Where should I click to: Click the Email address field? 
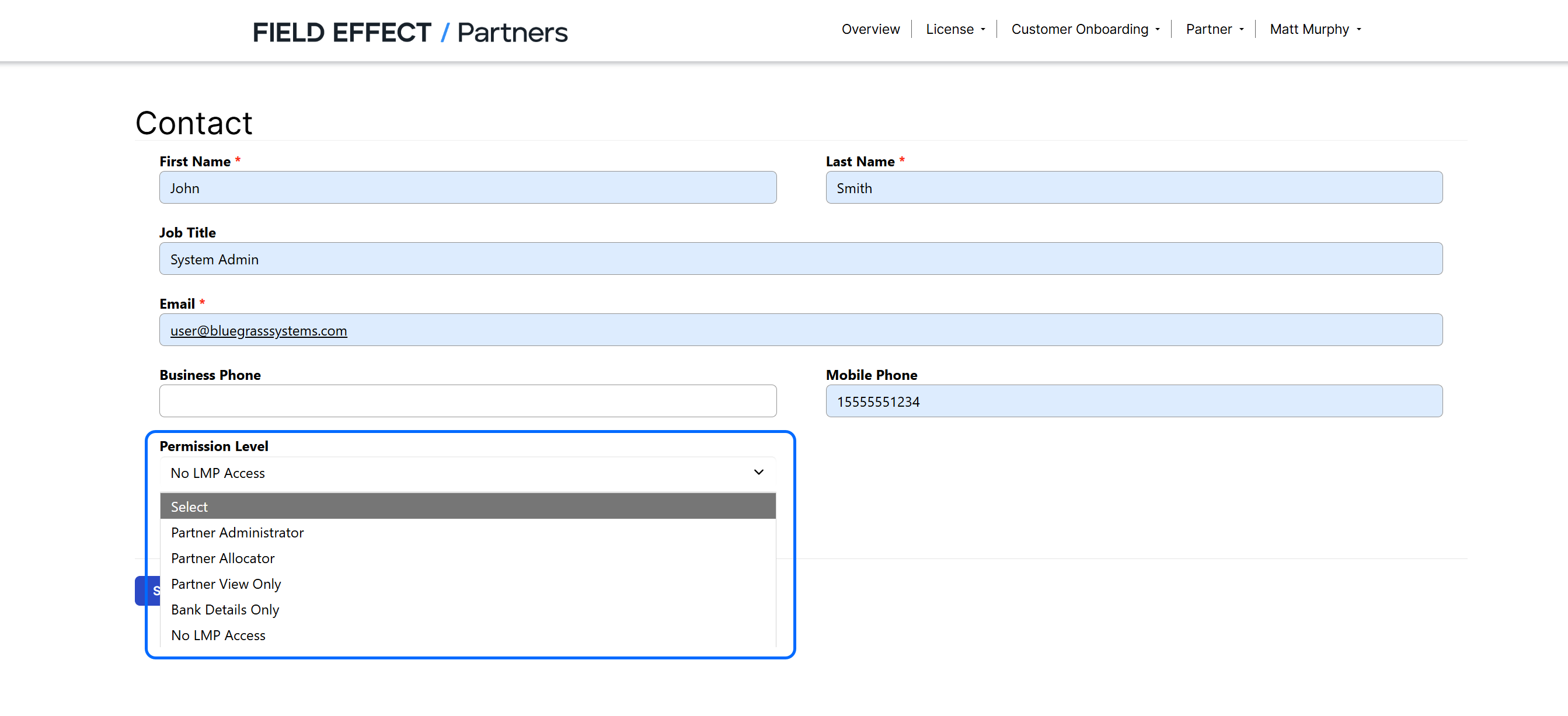coord(800,330)
